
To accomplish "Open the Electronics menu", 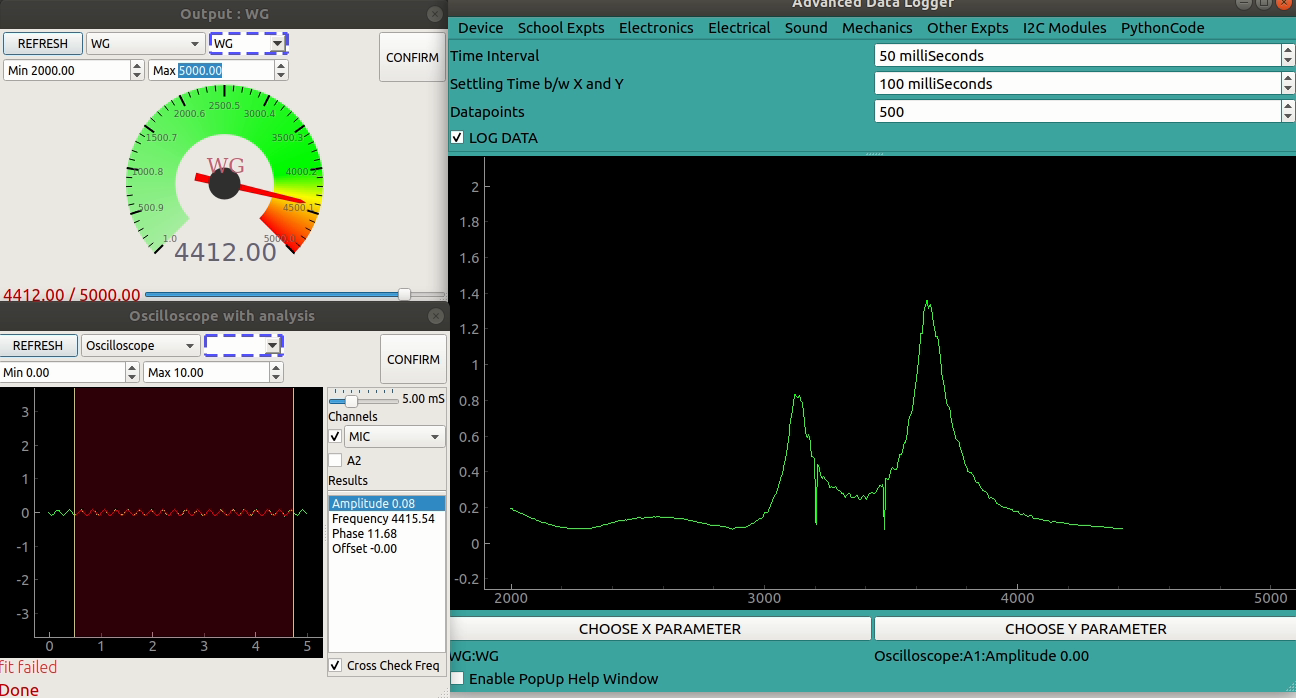I will [655, 28].
